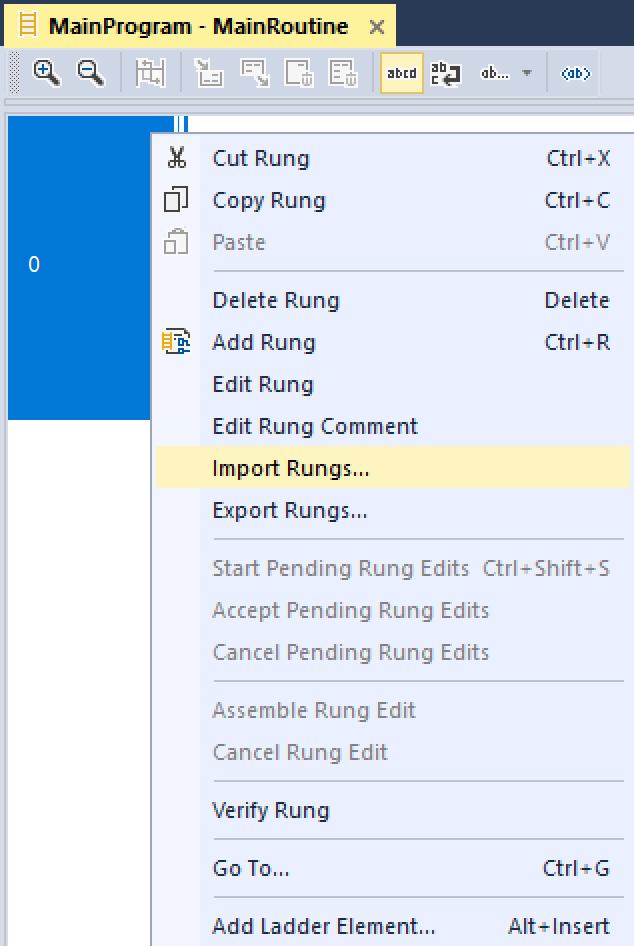Click the copy icon beside Copy Rung
Screen dimensions: 634x946
pos(176,200)
